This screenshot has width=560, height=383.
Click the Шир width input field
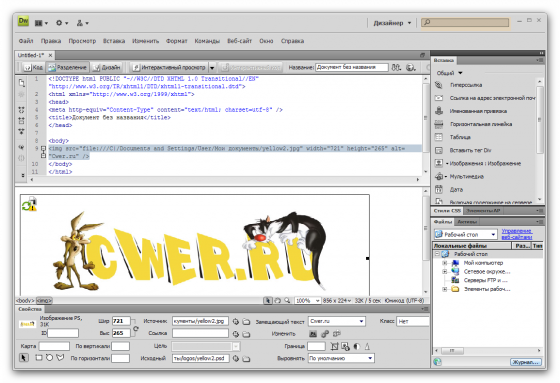(x=121, y=321)
